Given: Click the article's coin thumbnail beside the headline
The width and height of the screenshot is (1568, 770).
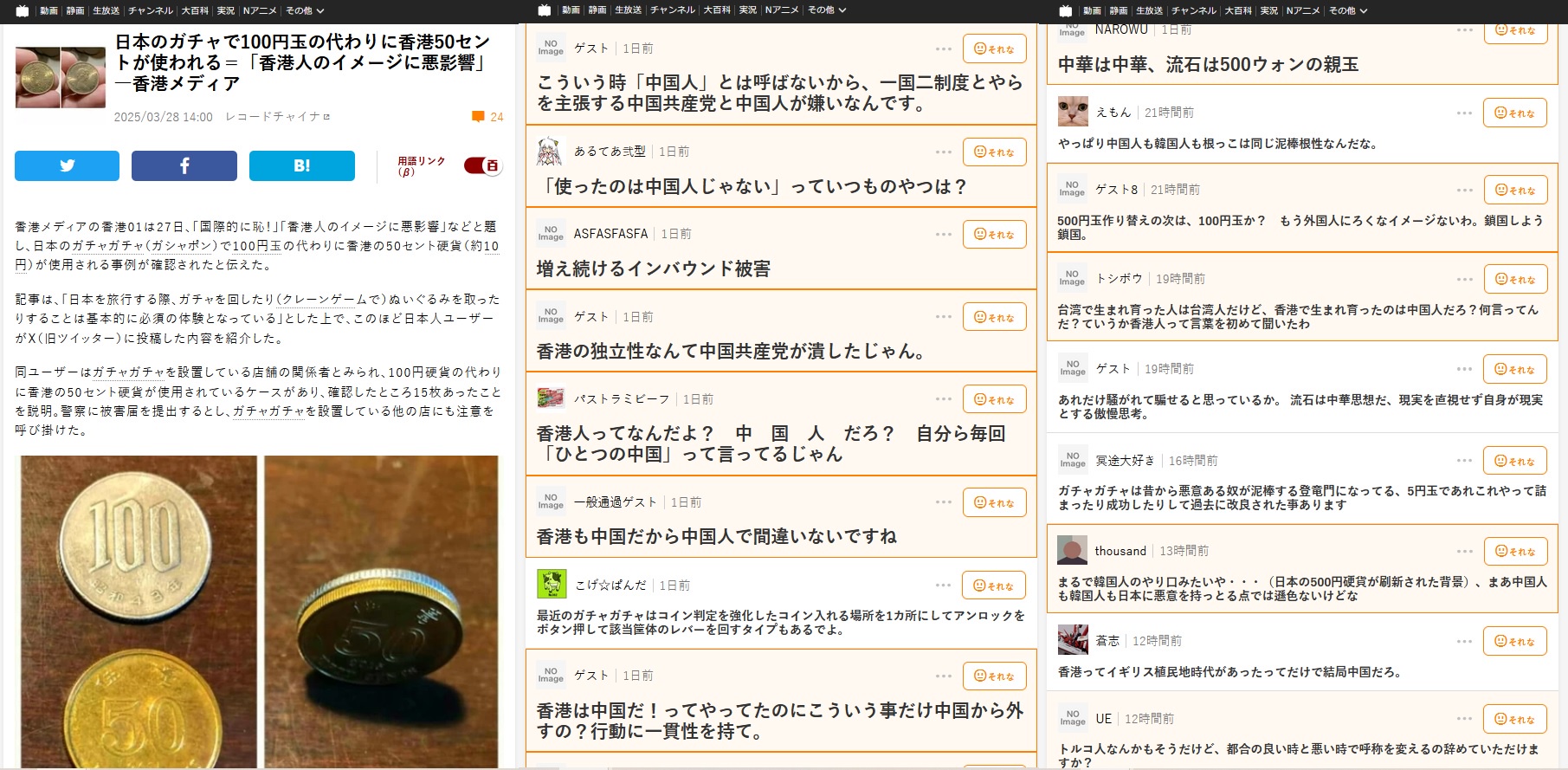Looking at the screenshot, I should [x=60, y=77].
